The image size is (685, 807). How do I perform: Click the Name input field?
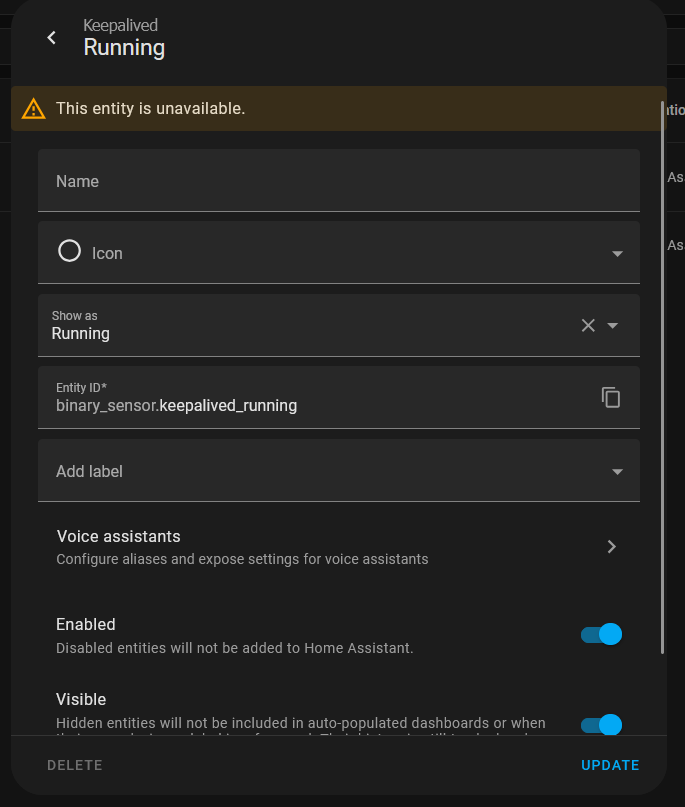tap(338, 181)
